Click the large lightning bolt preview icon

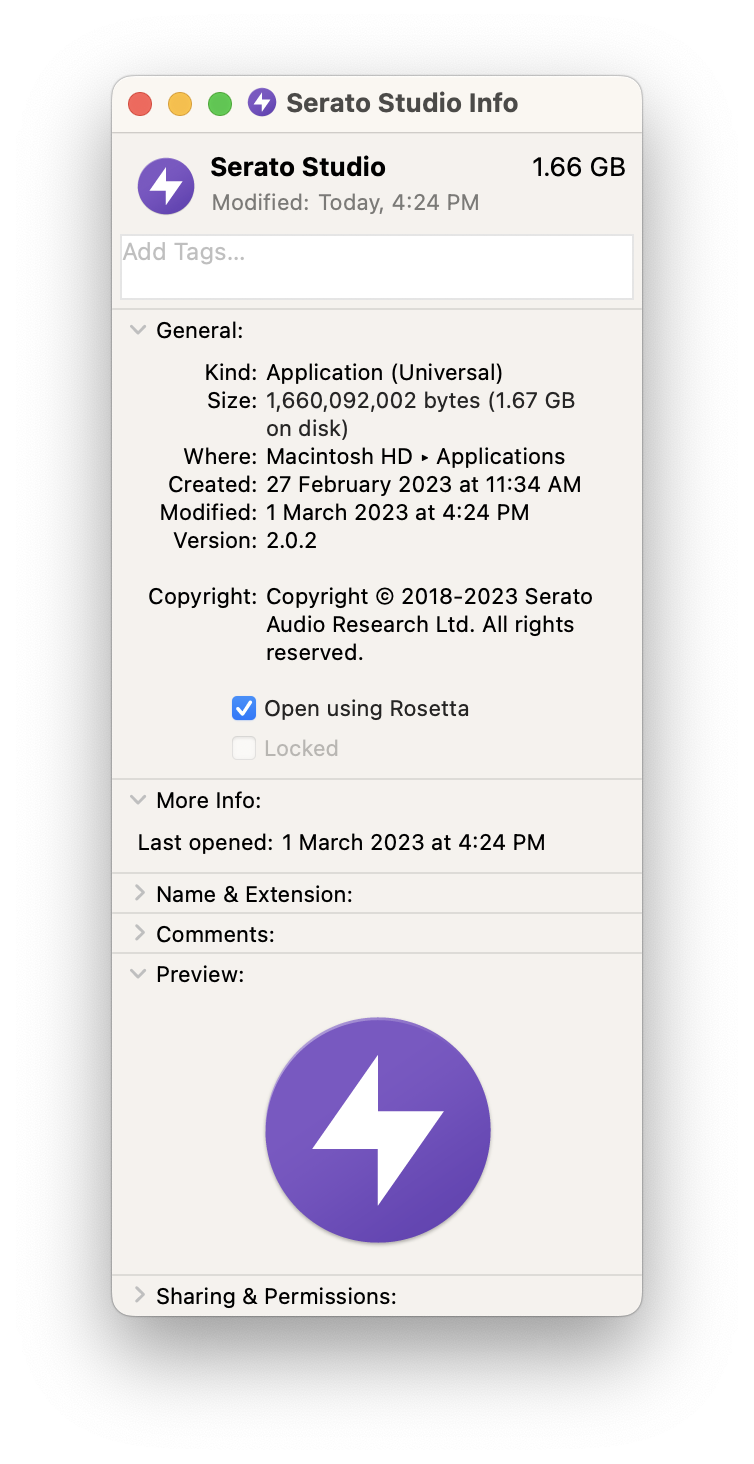point(378,1130)
